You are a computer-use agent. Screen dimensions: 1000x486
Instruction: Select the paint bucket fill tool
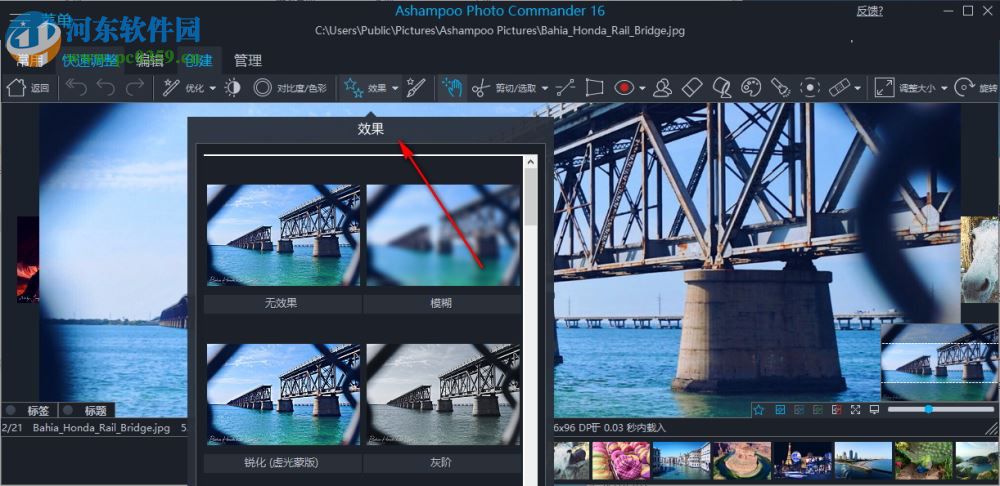722,88
